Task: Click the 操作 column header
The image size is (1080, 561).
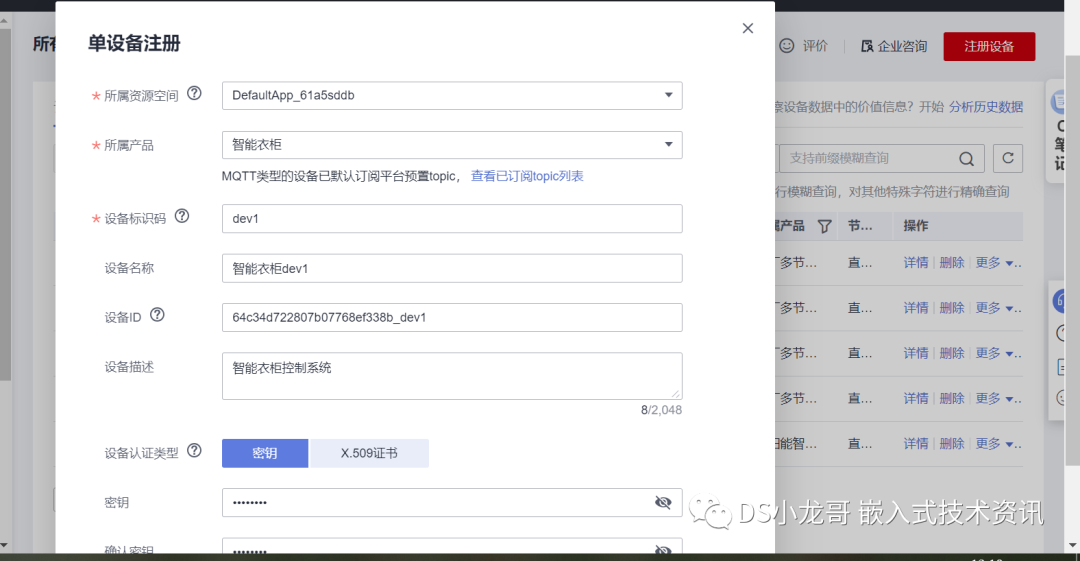Action: pos(916,226)
